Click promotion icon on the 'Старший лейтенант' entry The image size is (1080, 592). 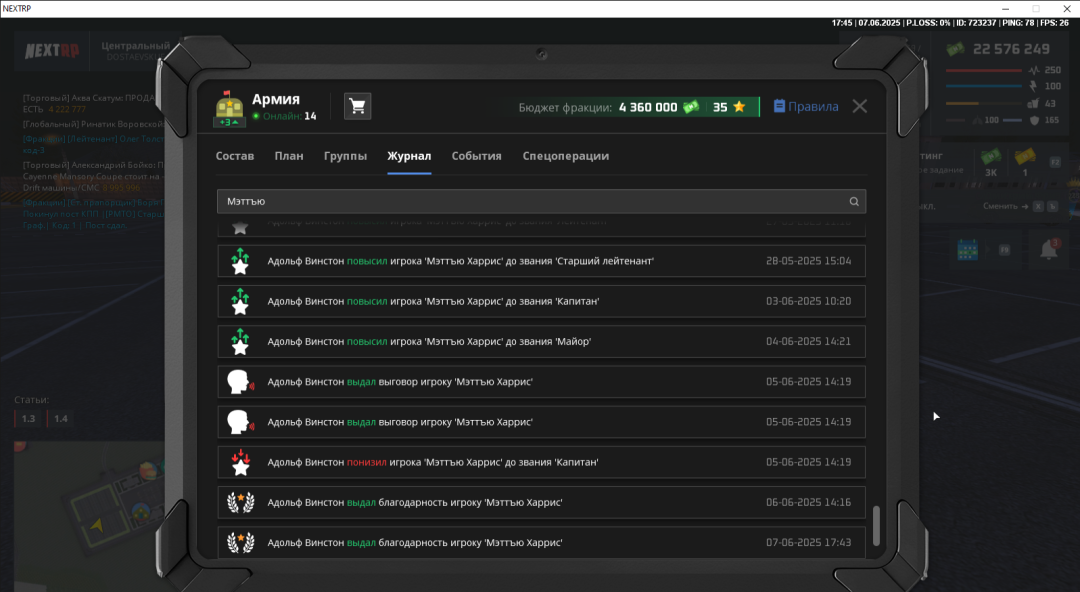pyautogui.click(x=239, y=261)
